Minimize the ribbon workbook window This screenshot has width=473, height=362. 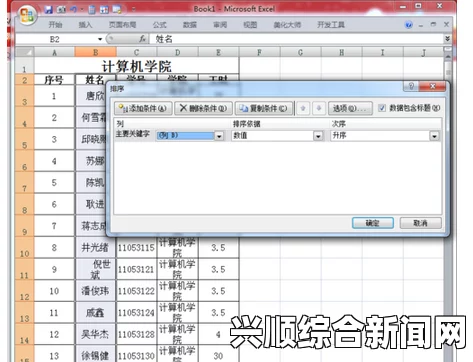[421, 25]
